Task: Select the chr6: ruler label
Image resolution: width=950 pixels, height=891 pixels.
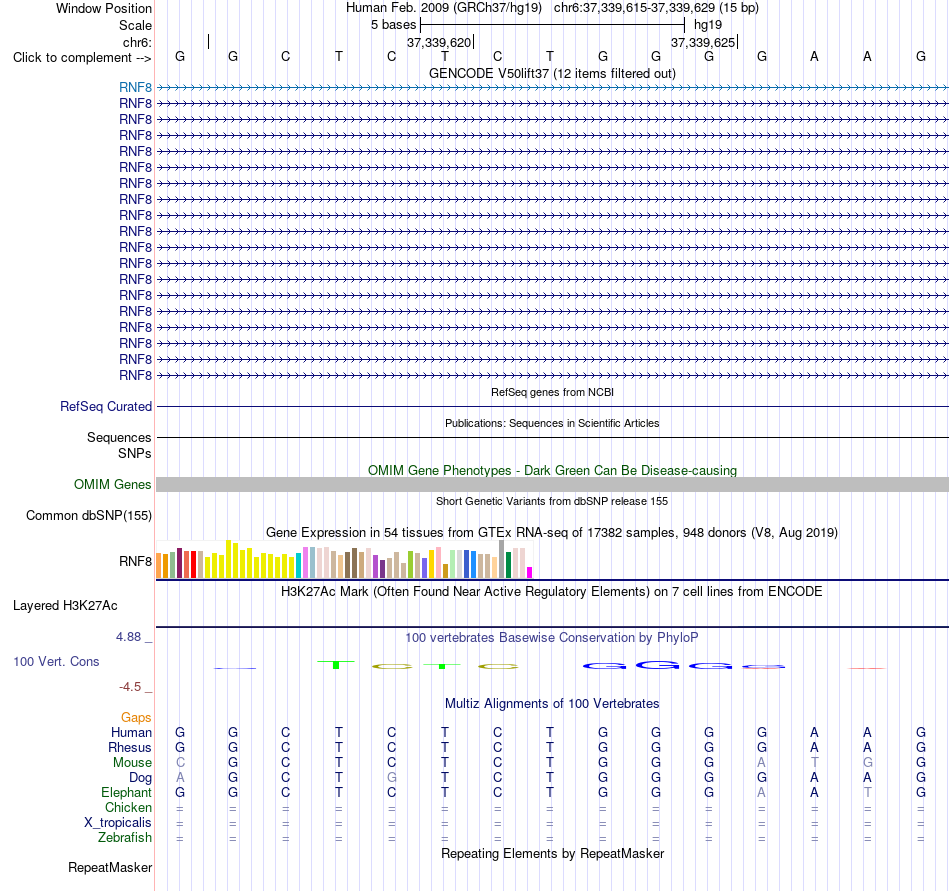Action: point(137,42)
